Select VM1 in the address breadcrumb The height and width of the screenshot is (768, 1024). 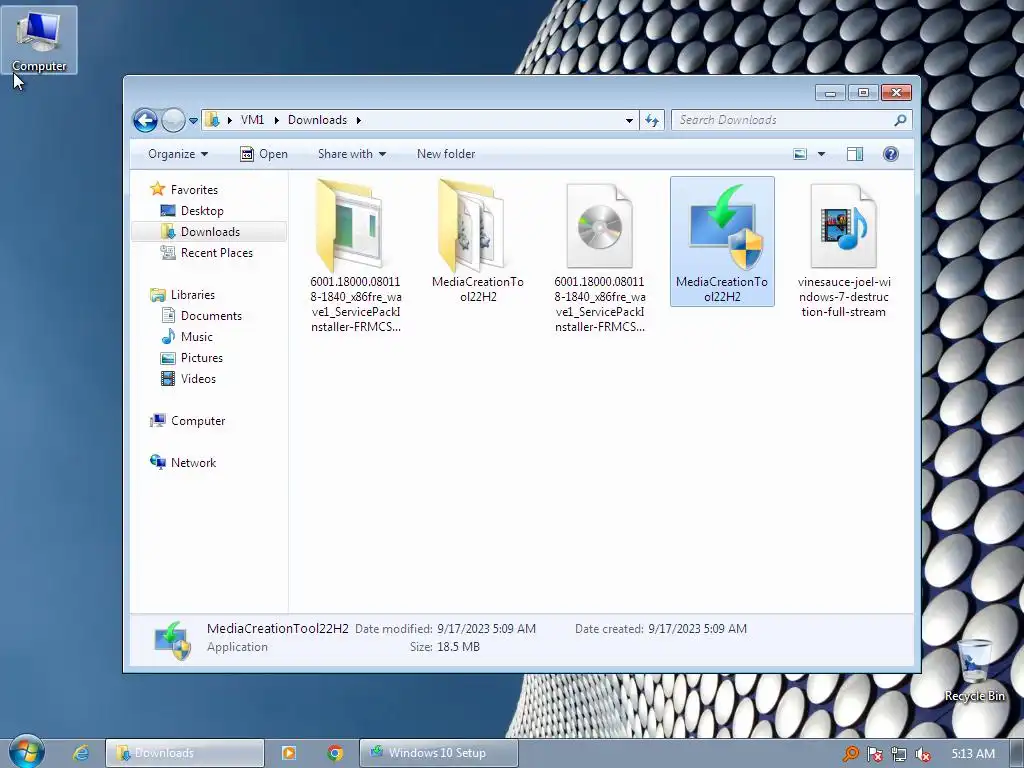tap(252, 120)
